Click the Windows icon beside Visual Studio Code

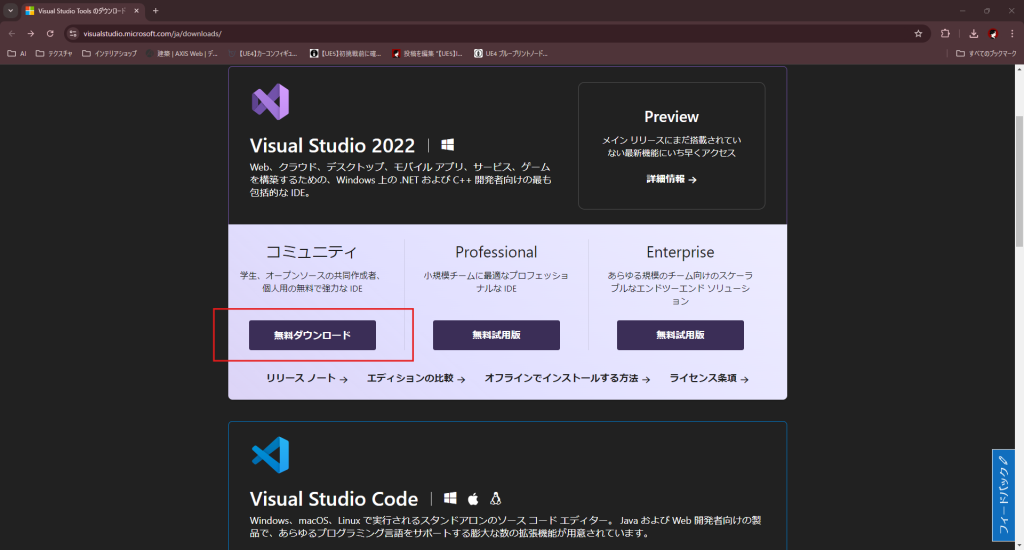click(450, 498)
